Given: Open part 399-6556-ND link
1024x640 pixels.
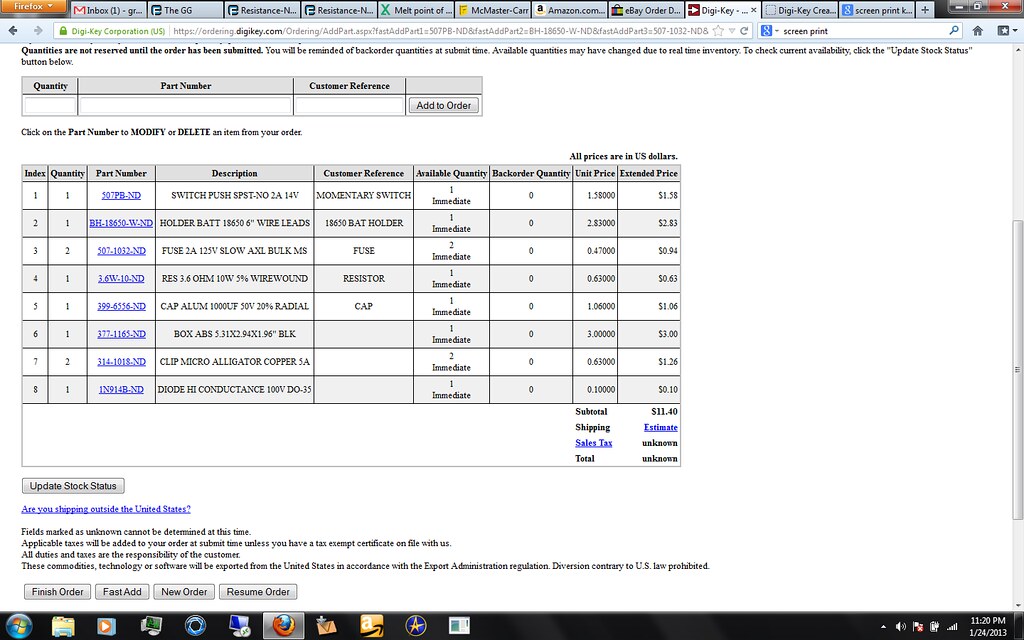Looking at the screenshot, I should (121, 306).
